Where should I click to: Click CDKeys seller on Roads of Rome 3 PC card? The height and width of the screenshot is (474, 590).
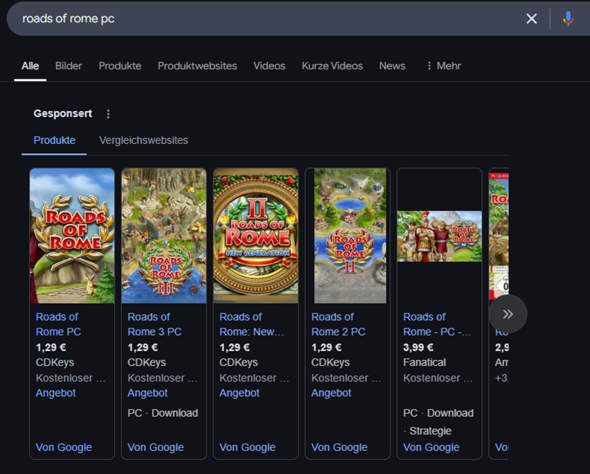tap(147, 362)
